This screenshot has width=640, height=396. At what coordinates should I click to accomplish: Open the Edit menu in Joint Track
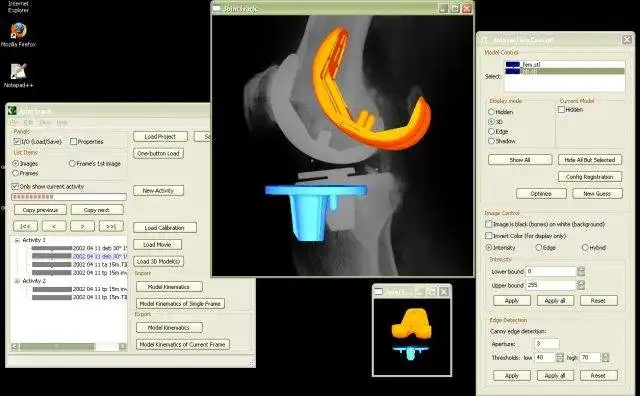(x=29, y=122)
